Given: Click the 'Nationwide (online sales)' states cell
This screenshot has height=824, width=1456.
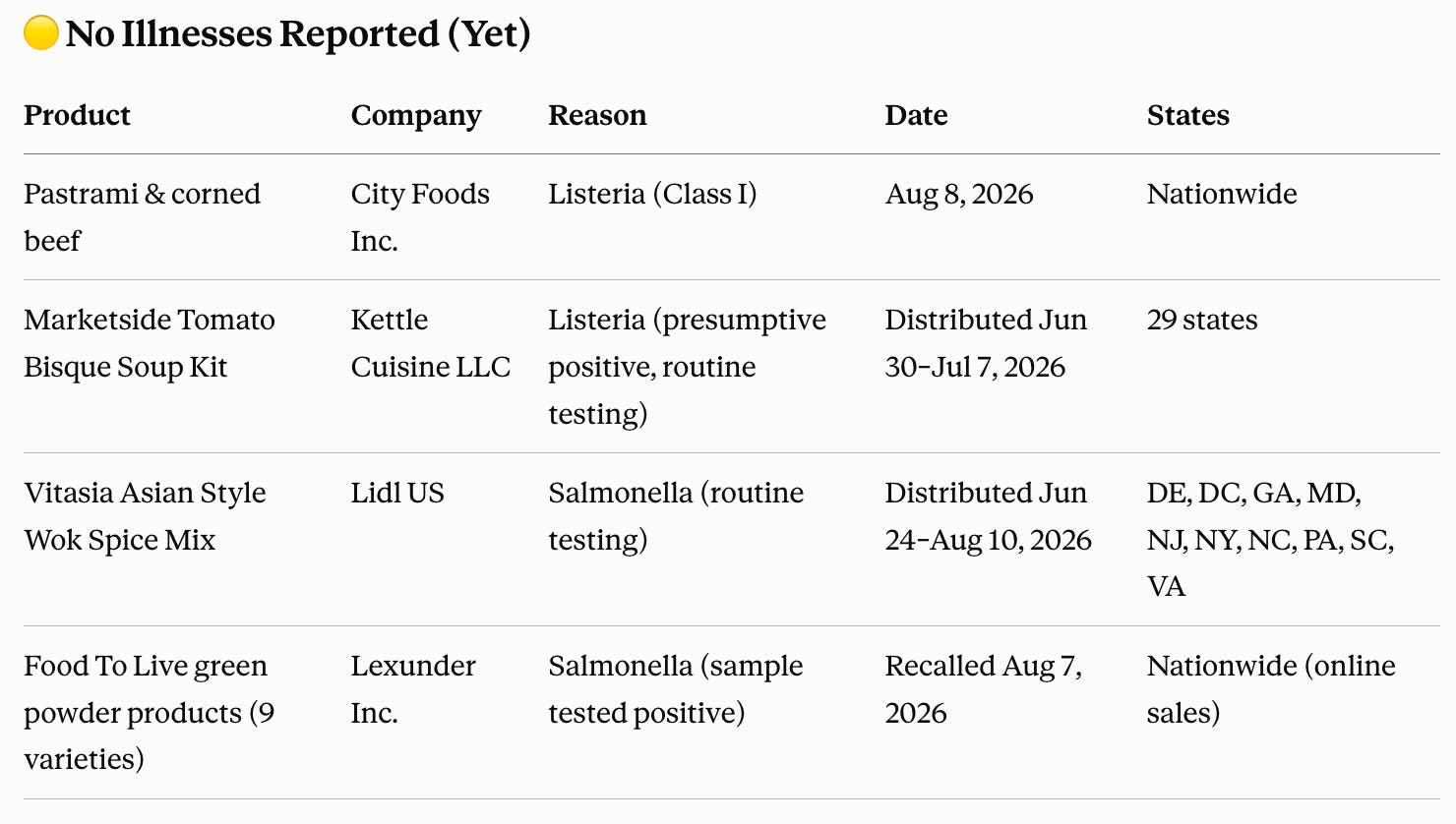Looking at the screenshot, I should (x=1271, y=689).
